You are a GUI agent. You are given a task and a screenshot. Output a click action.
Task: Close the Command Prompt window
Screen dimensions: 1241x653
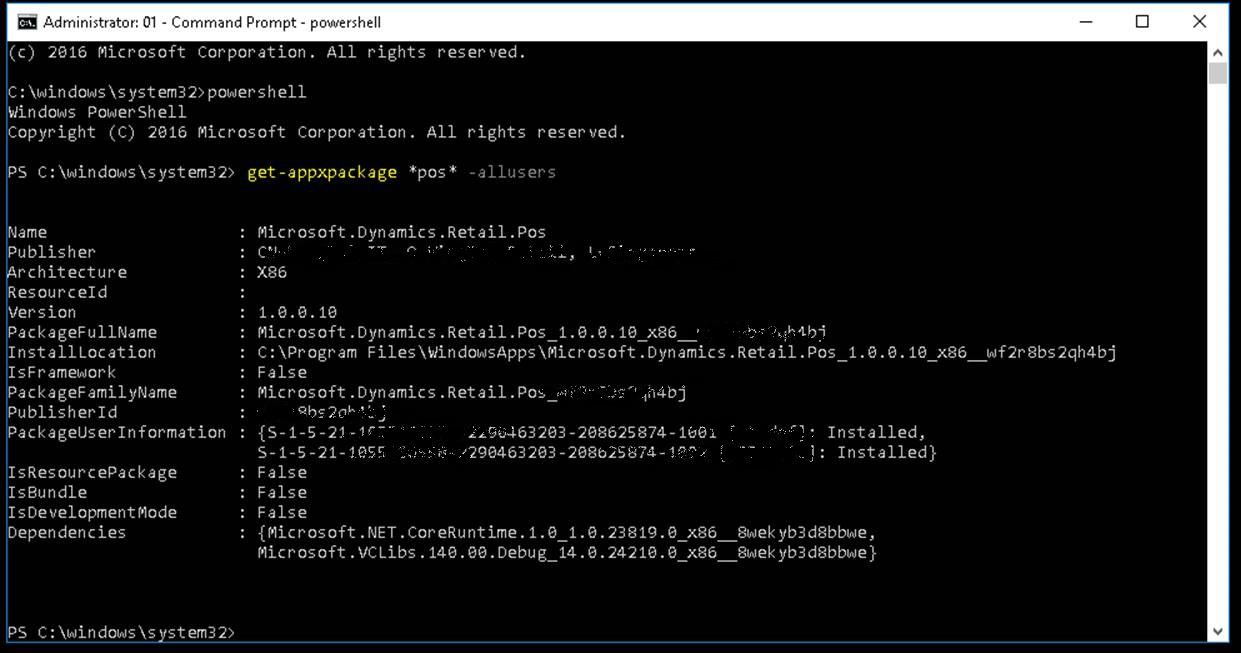pyautogui.click(x=1199, y=21)
